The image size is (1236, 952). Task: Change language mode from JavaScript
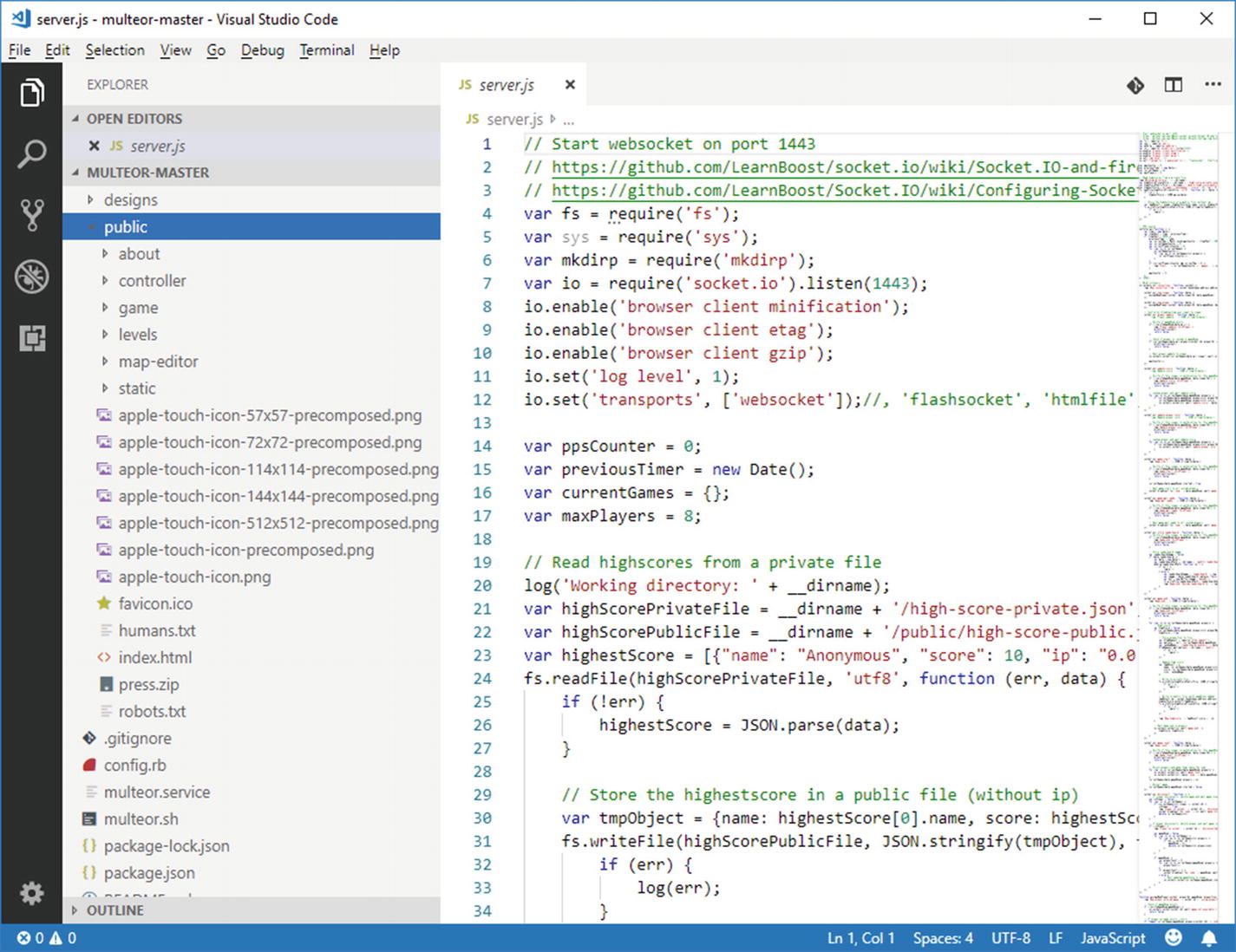1113,938
